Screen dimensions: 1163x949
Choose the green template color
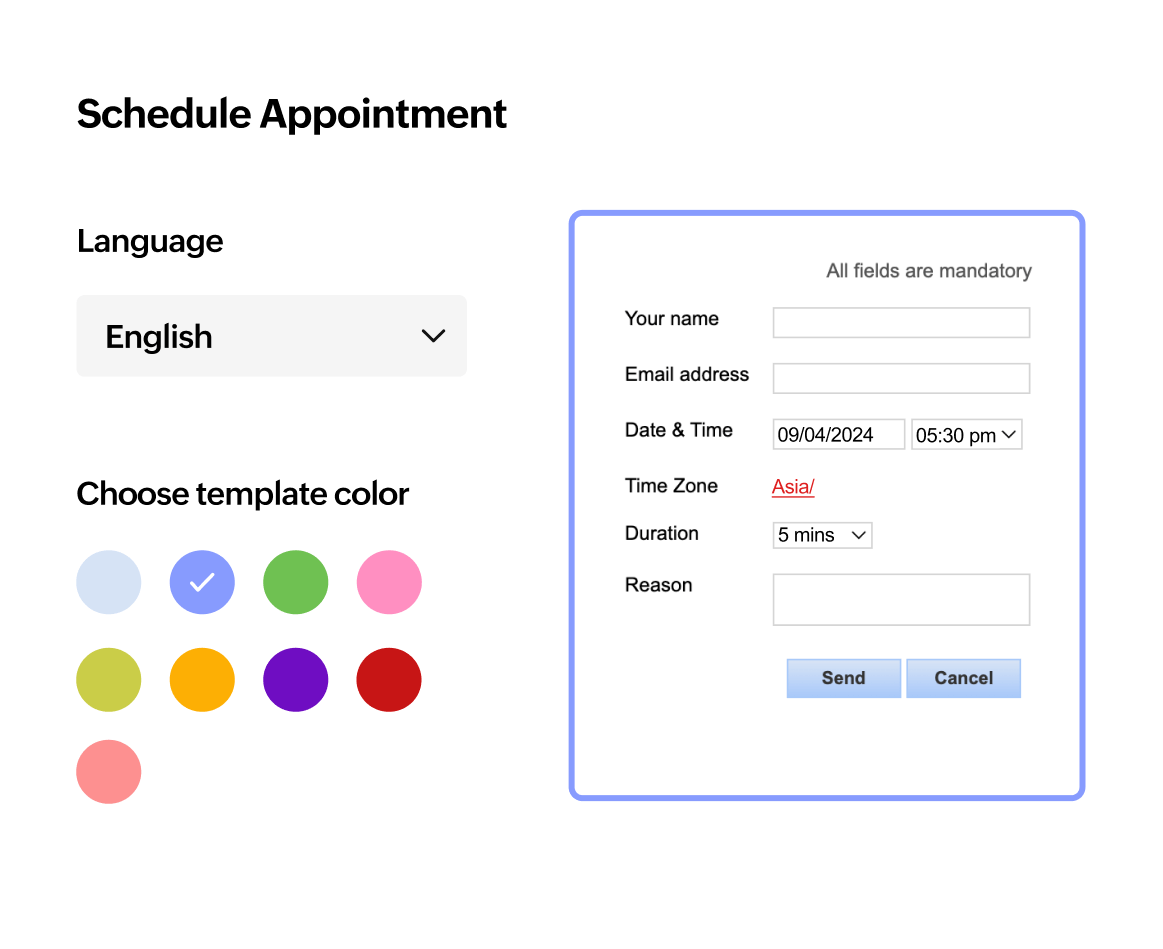click(x=296, y=582)
